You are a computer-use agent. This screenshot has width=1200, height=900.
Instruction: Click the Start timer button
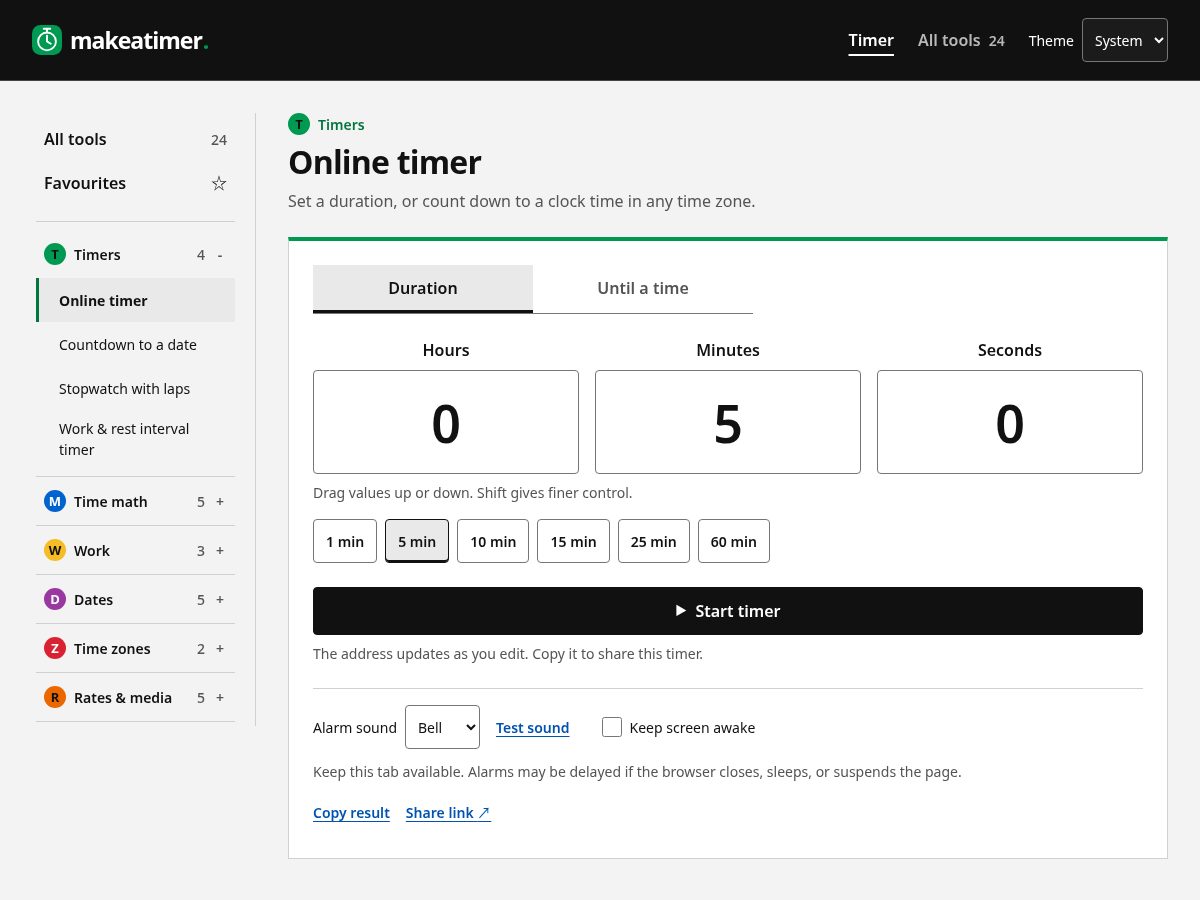pos(728,611)
